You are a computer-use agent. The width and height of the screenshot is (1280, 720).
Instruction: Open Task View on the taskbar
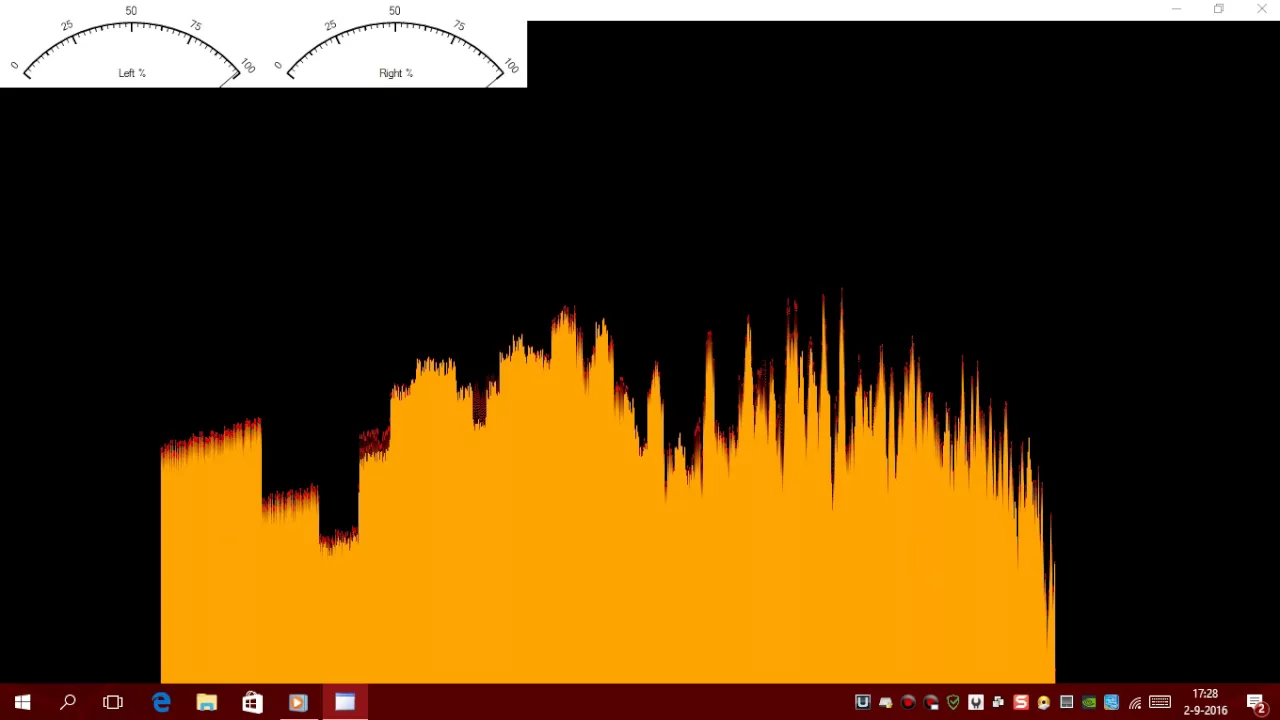click(113, 703)
